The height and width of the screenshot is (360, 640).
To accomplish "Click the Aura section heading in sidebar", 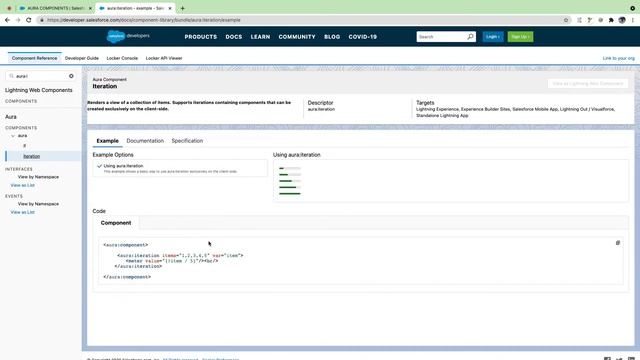I will [11, 117].
